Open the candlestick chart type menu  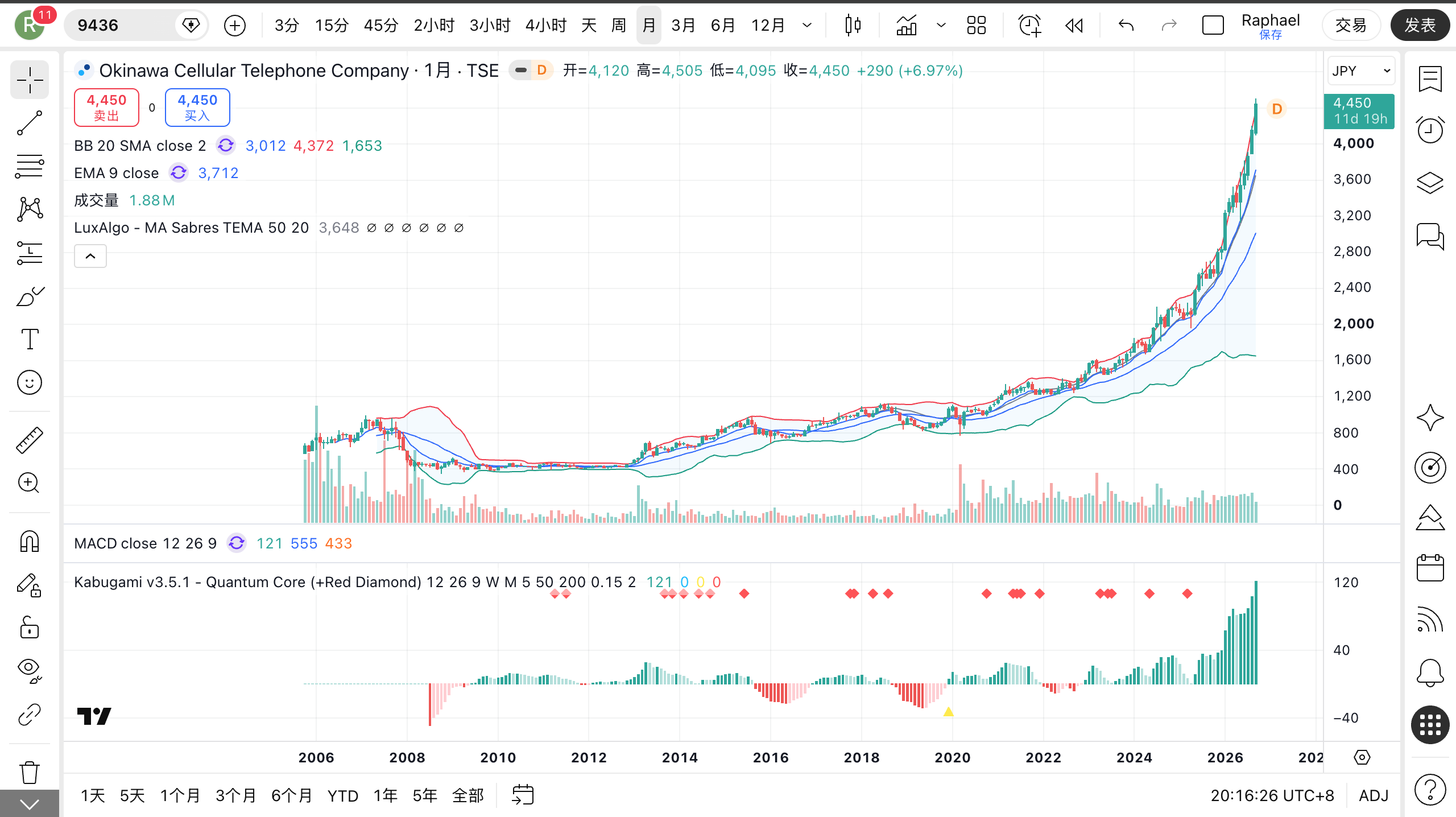(853, 25)
